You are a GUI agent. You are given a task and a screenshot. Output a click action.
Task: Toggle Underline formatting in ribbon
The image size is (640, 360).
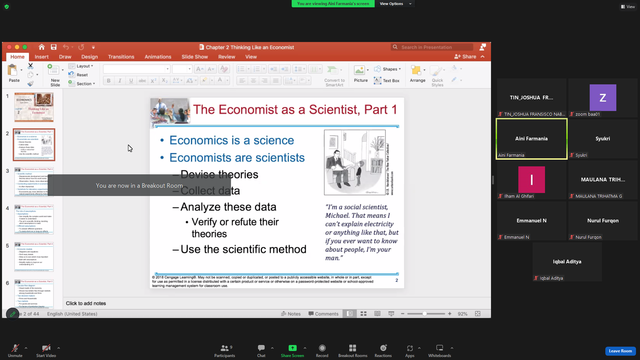click(x=131, y=81)
